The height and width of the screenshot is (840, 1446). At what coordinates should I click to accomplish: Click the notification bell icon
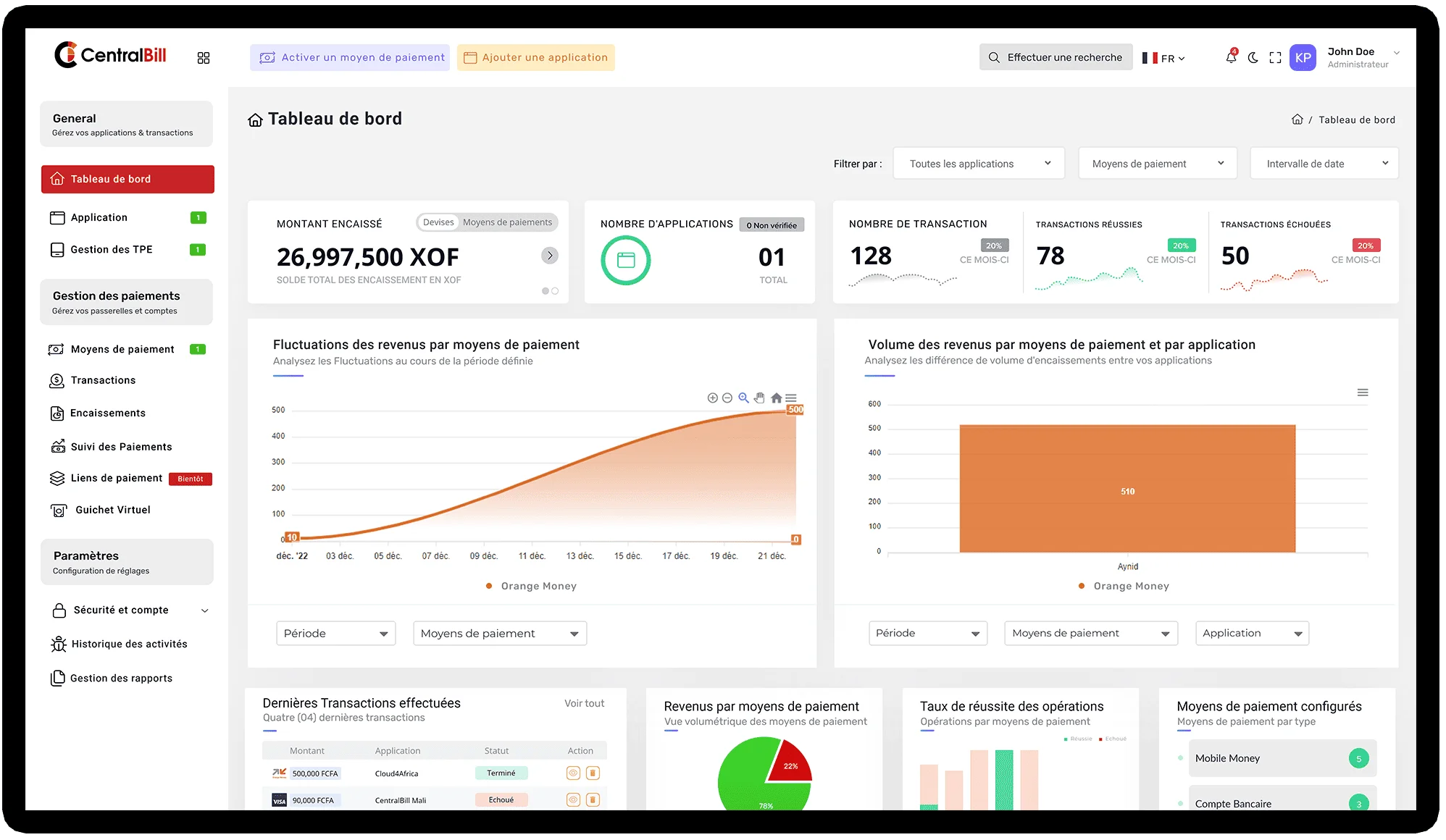pyautogui.click(x=1231, y=57)
